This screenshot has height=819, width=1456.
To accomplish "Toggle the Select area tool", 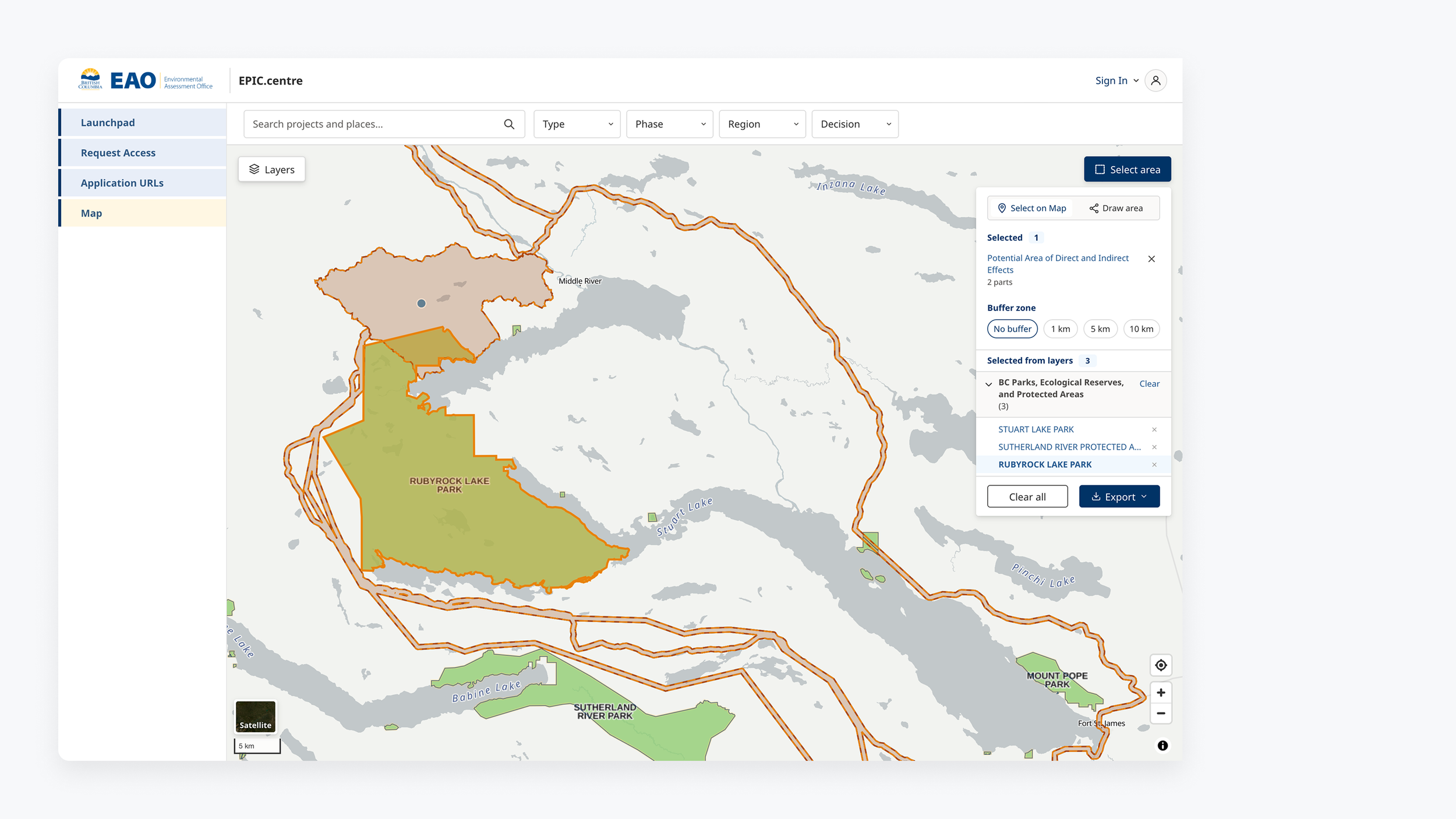I will (x=1128, y=170).
